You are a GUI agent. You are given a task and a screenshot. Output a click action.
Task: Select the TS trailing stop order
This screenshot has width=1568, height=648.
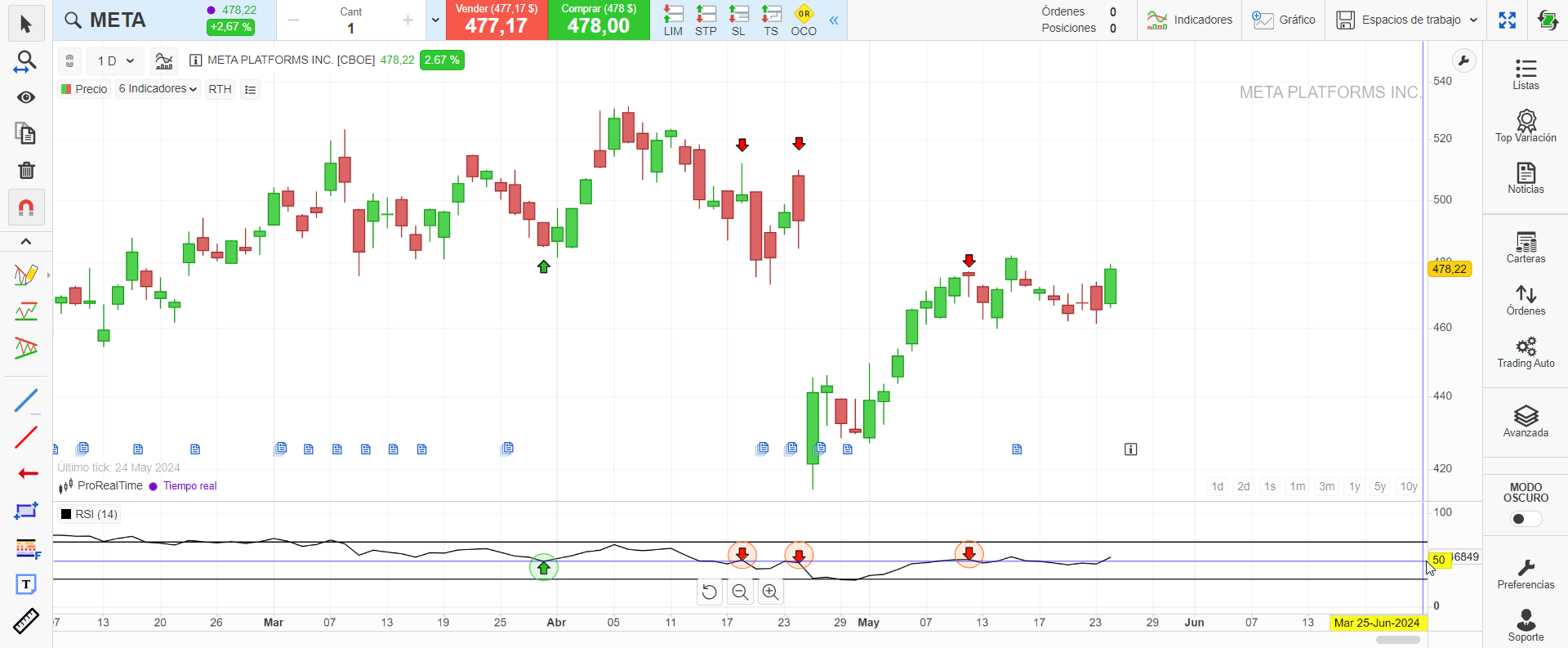pyautogui.click(x=771, y=20)
